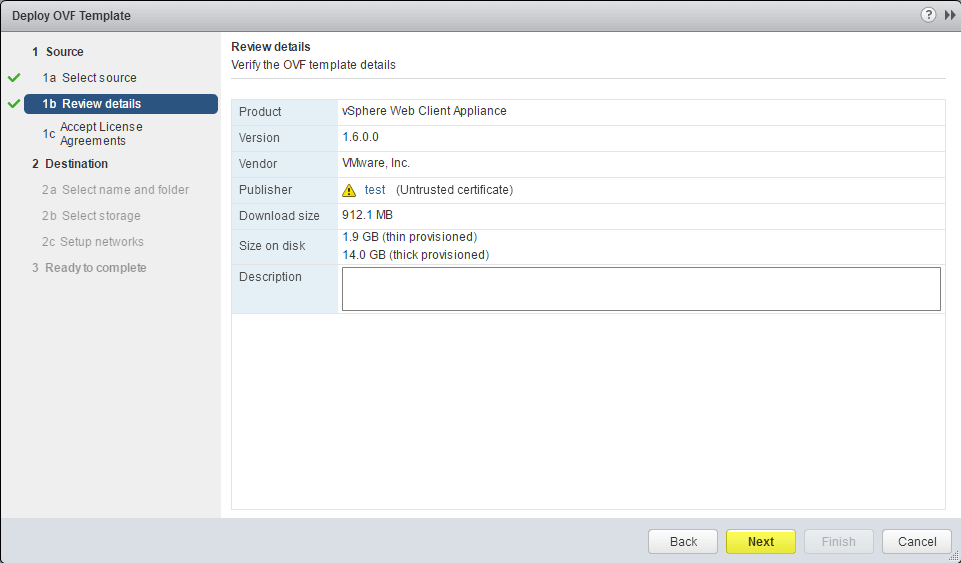The height and width of the screenshot is (563, 961).
Task: Click the 1 Source section heading
Action: point(58,52)
